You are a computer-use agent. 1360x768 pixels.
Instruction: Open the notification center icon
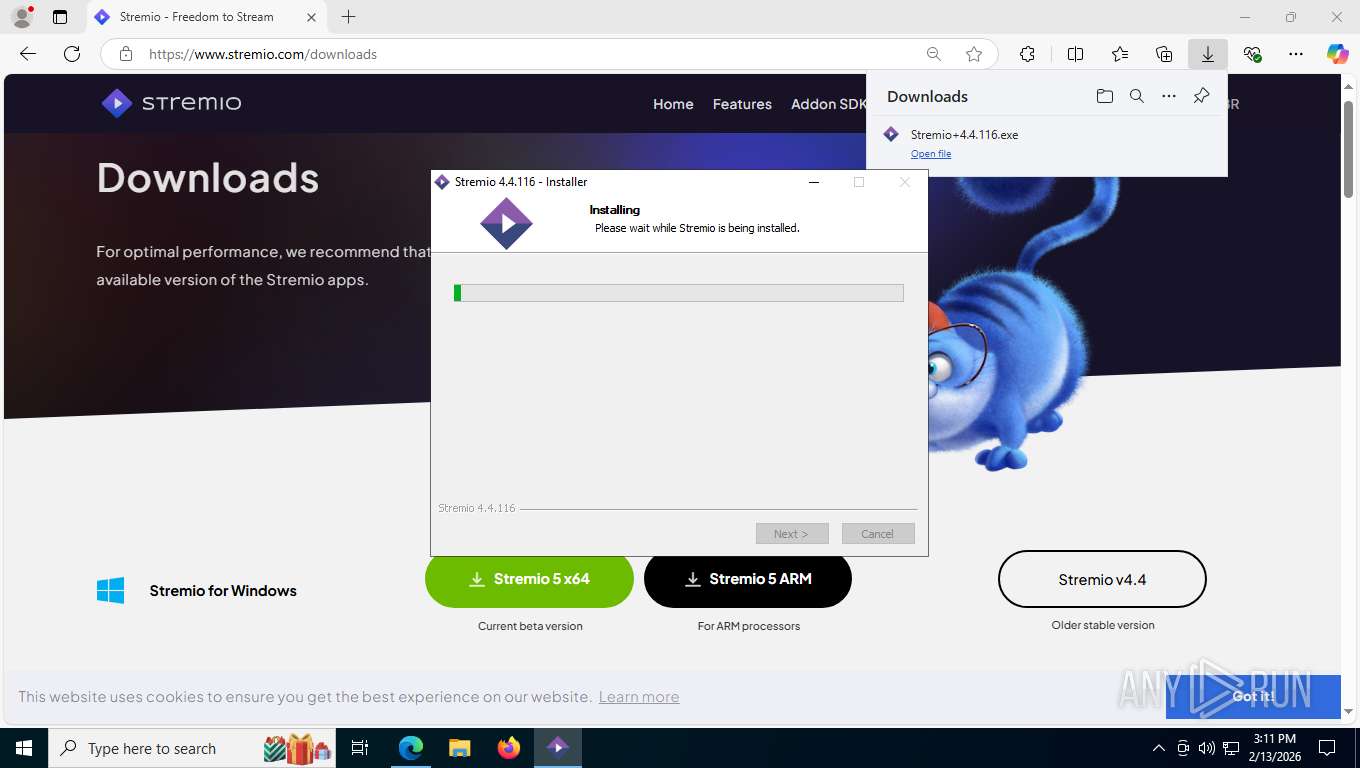(1327, 748)
